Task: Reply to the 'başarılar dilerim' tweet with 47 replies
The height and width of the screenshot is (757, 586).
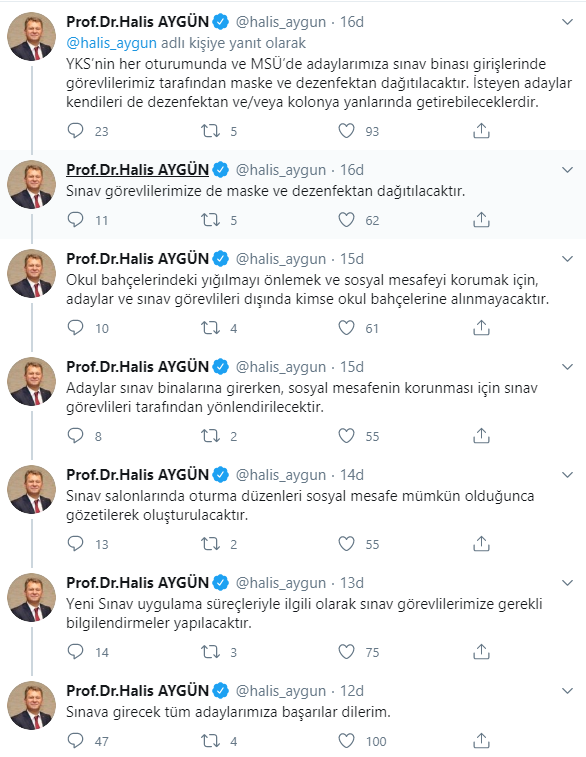Action: click(75, 741)
